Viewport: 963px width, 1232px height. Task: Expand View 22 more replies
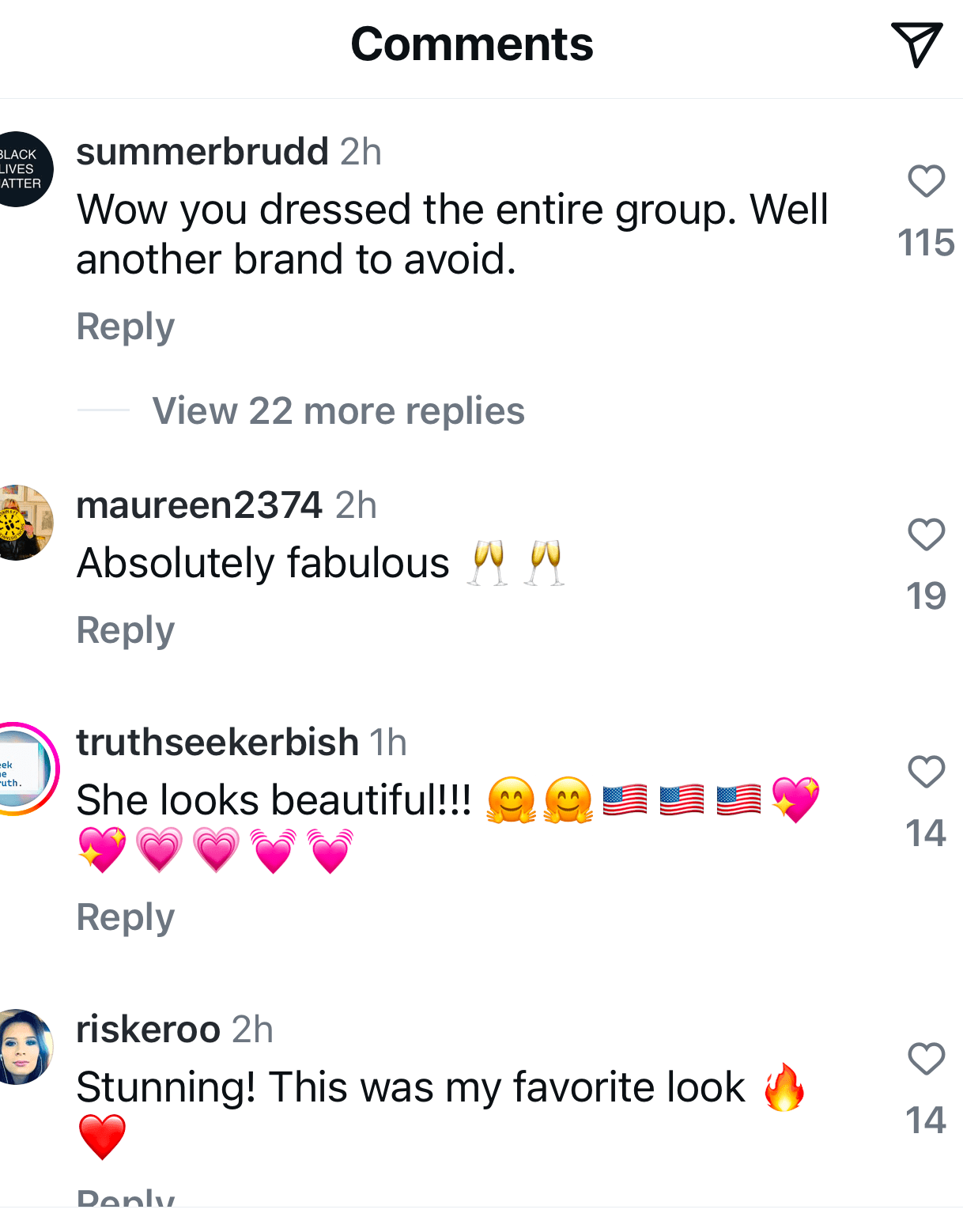(x=338, y=411)
